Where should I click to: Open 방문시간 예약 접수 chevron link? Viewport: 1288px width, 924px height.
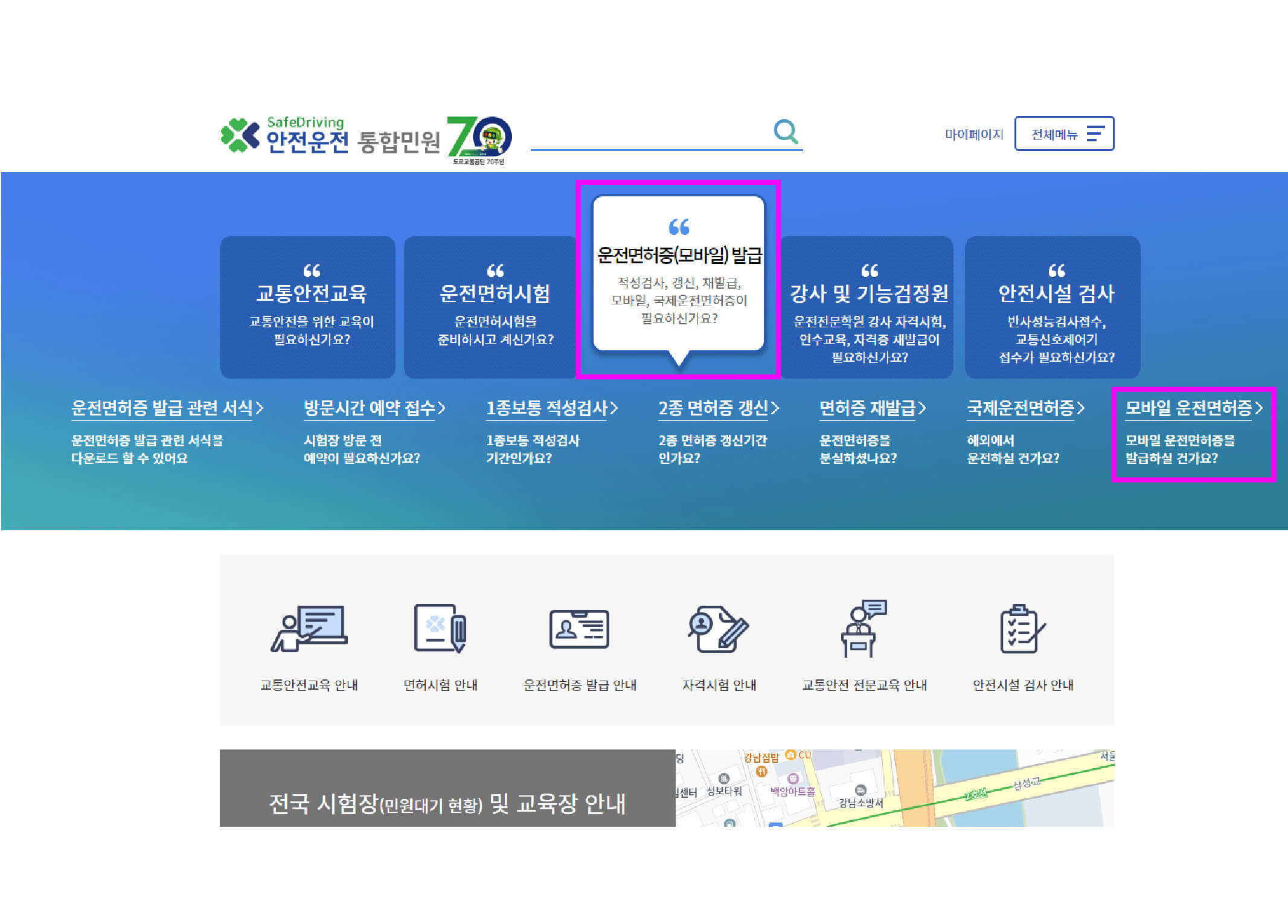(x=374, y=408)
